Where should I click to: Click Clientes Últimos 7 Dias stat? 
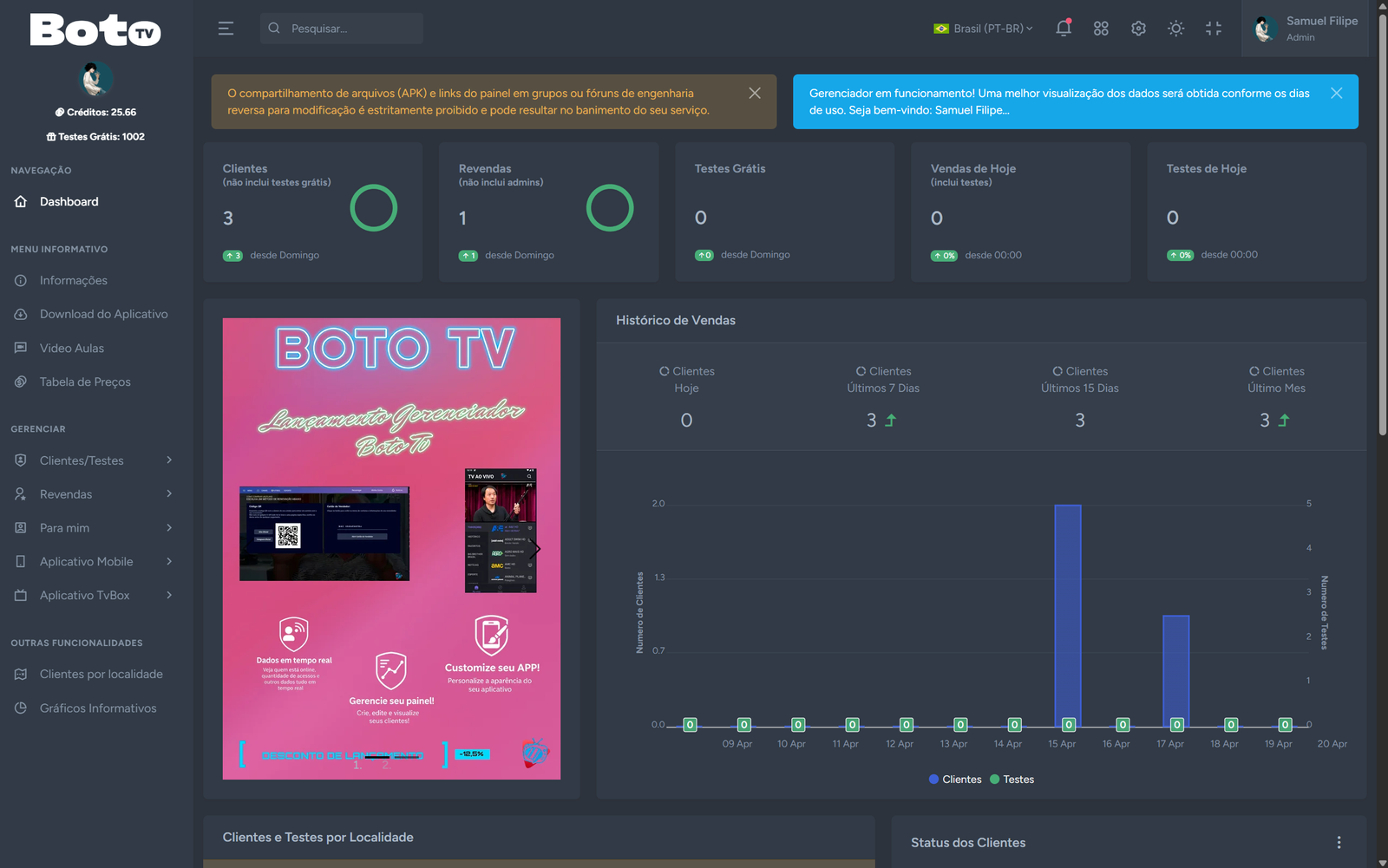[x=883, y=397]
